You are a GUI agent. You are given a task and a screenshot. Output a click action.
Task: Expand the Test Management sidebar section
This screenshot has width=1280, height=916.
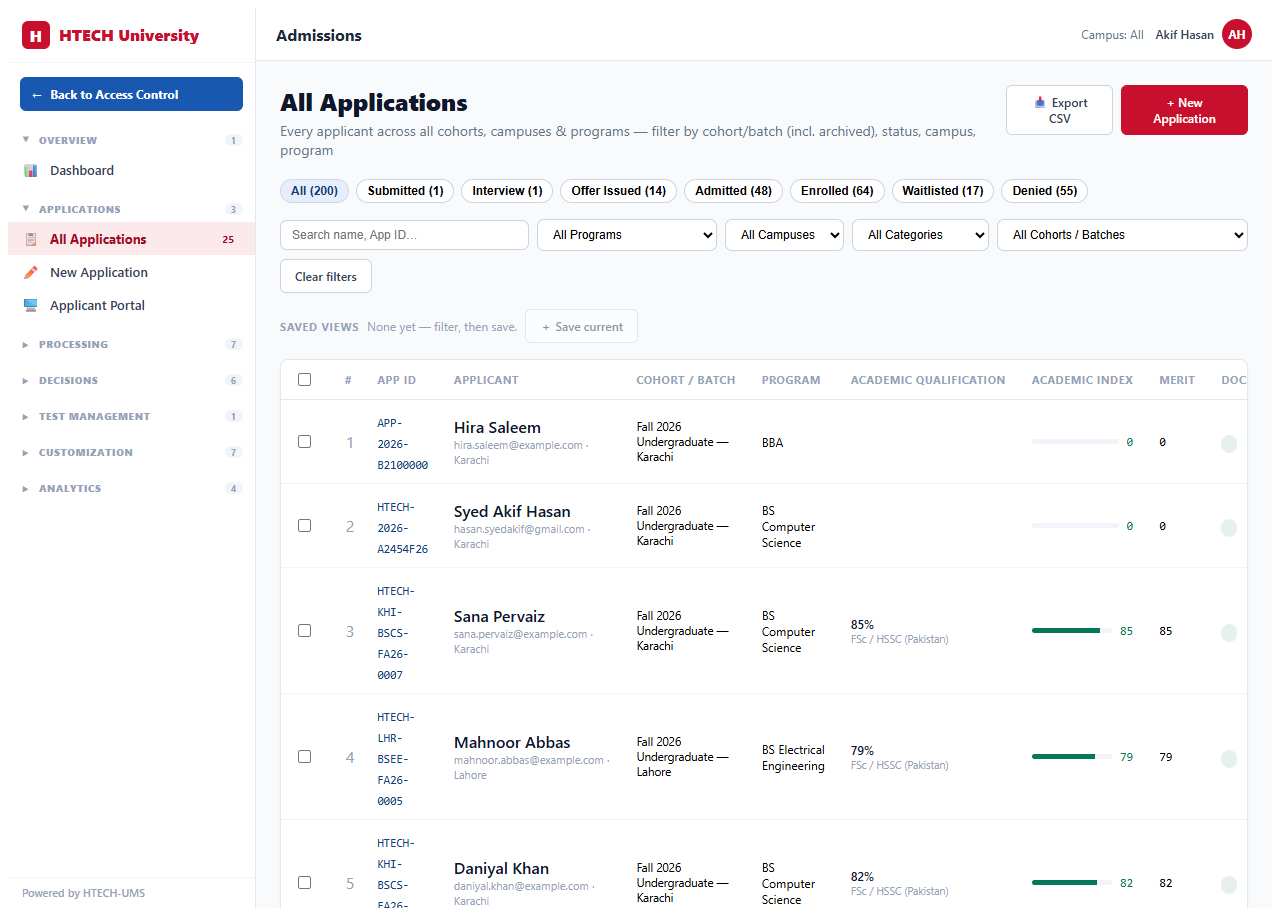131,416
